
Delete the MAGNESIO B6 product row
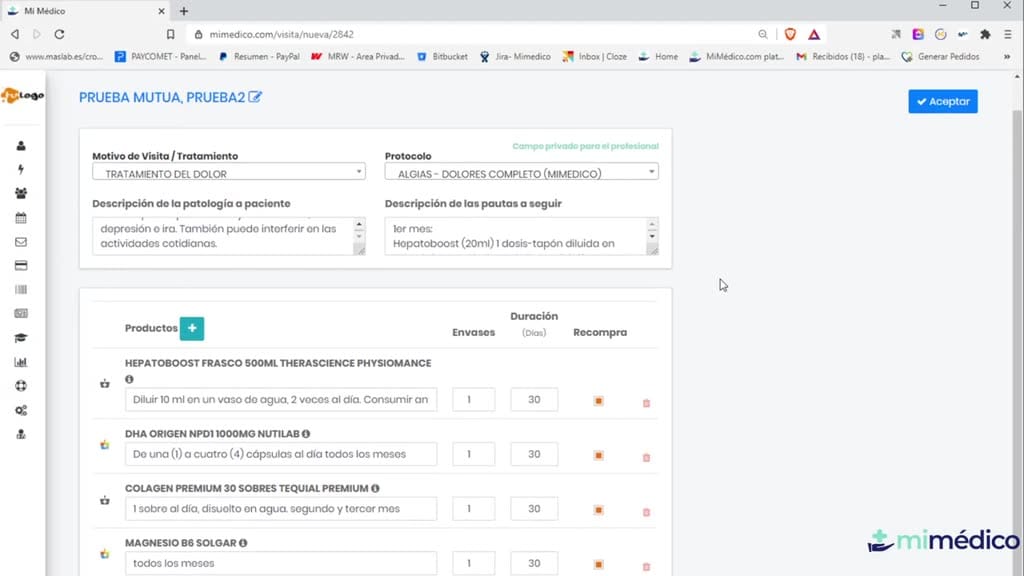(647, 567)
